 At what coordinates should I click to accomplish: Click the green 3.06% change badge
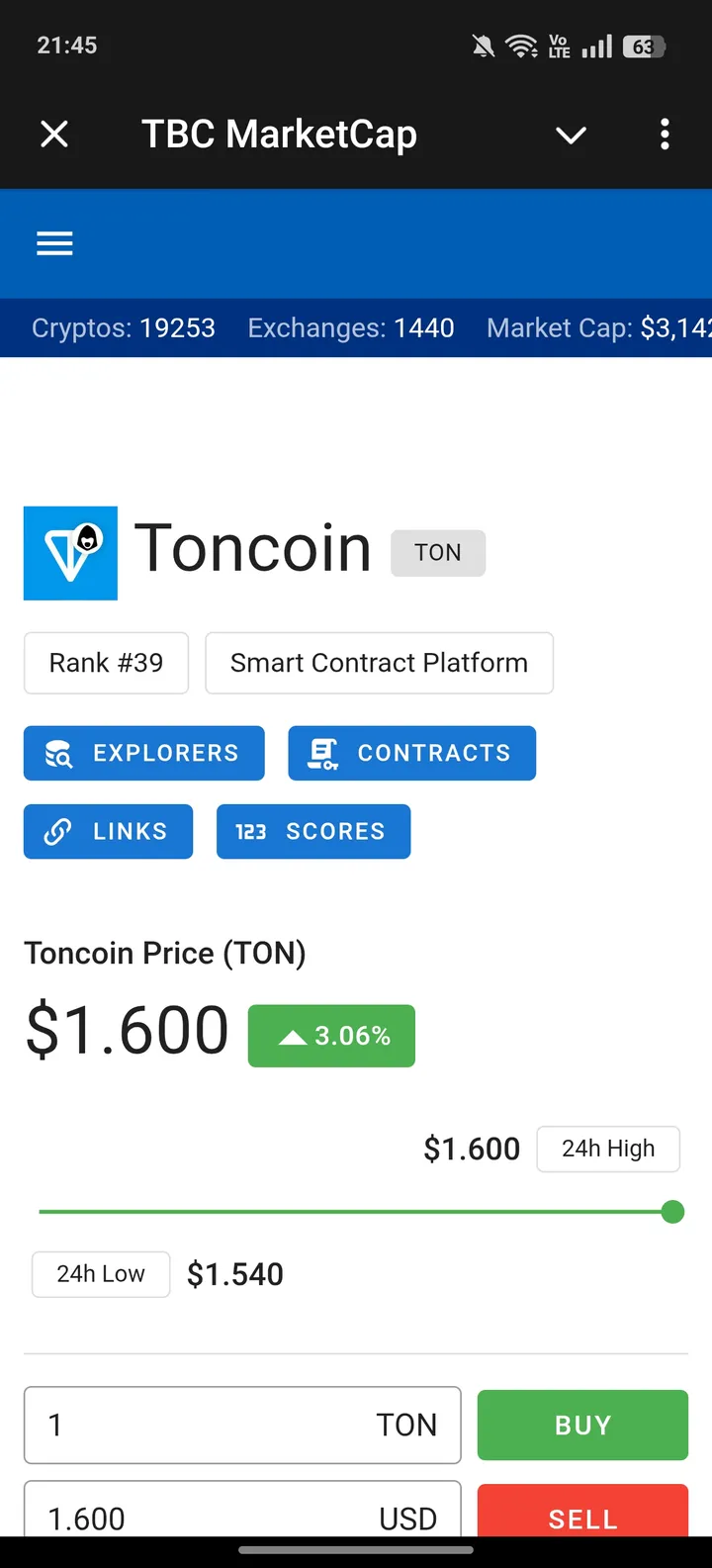[331, 1036]
